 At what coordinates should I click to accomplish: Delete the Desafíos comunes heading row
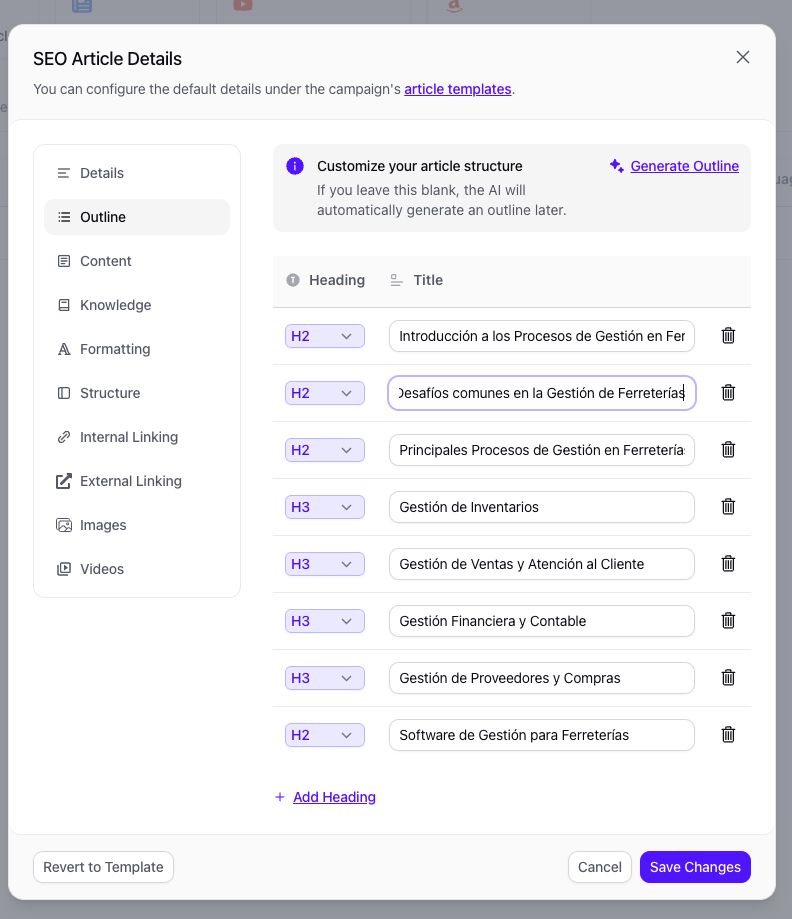pyautogui.click(x=728, y=393)
